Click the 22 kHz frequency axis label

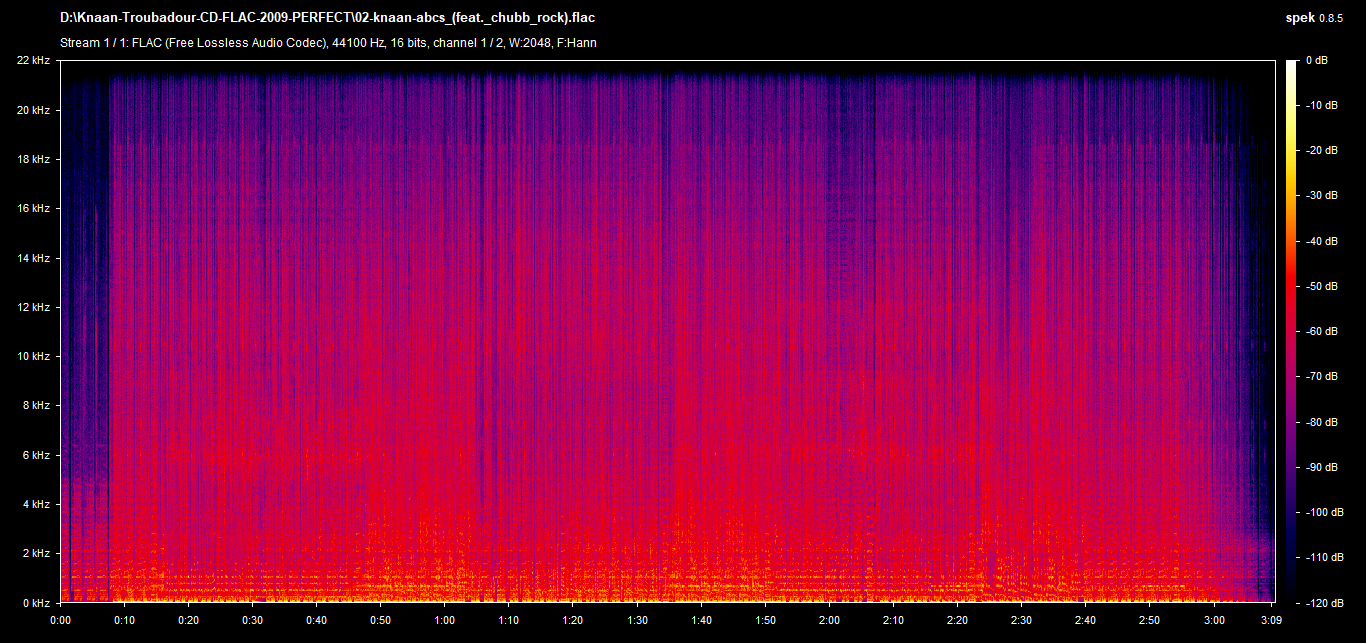[33, 61]
